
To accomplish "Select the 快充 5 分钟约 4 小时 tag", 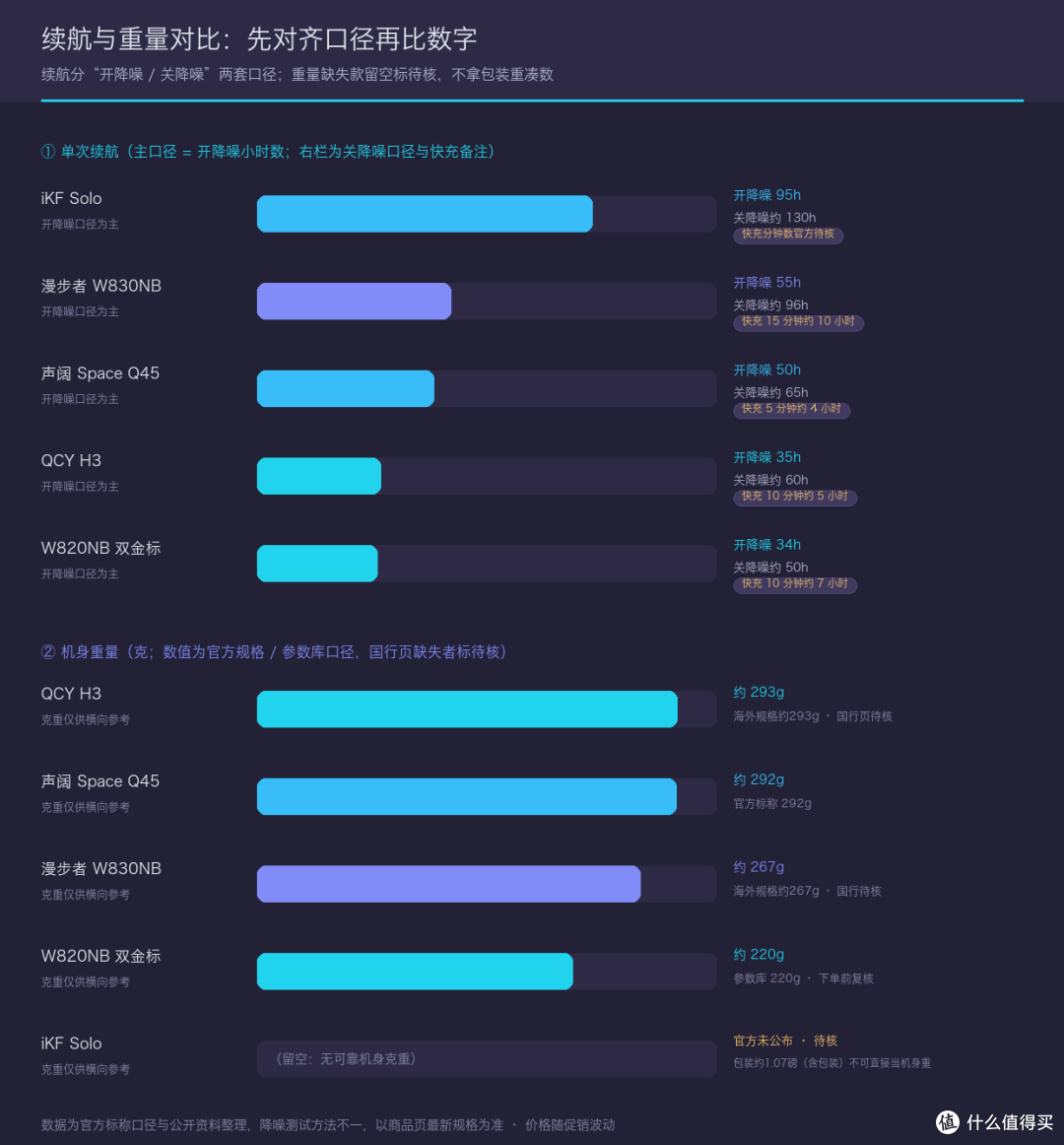I will 792,409.
